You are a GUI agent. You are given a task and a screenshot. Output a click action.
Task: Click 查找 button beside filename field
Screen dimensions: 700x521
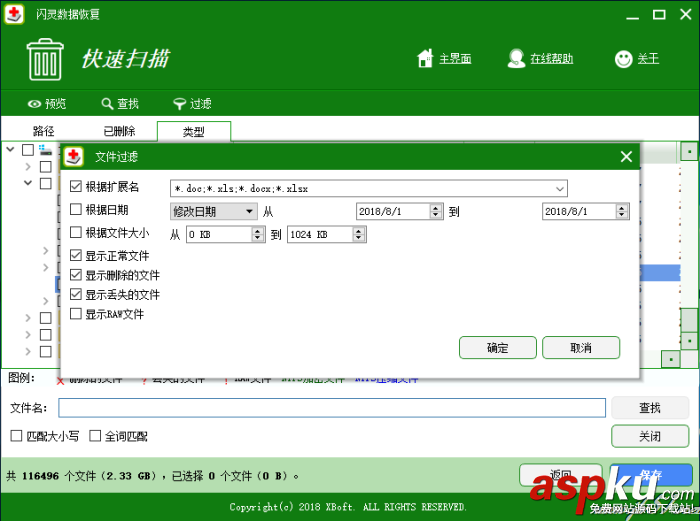coord(650,408)
